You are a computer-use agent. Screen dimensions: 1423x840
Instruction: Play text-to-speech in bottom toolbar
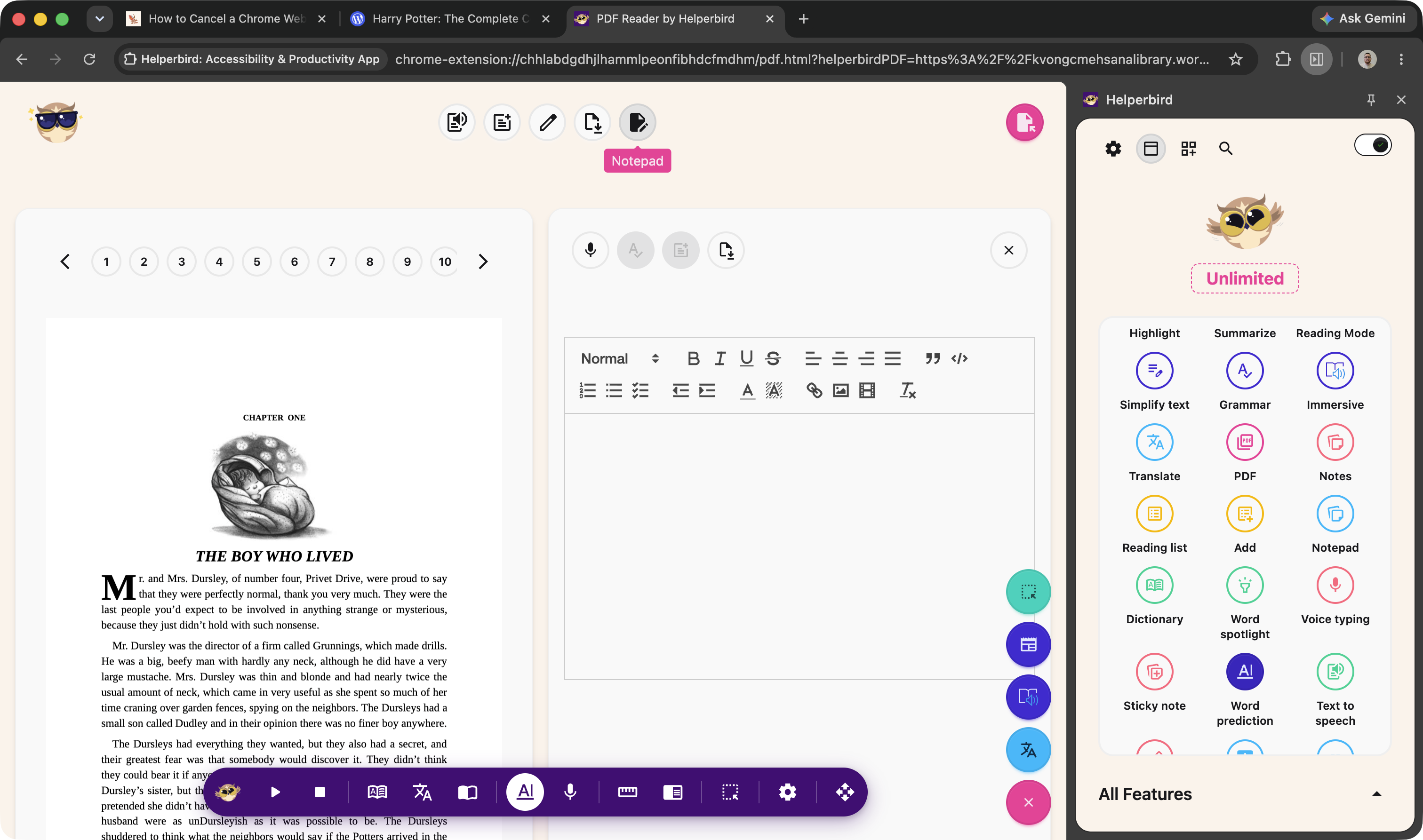click(275, 792)
